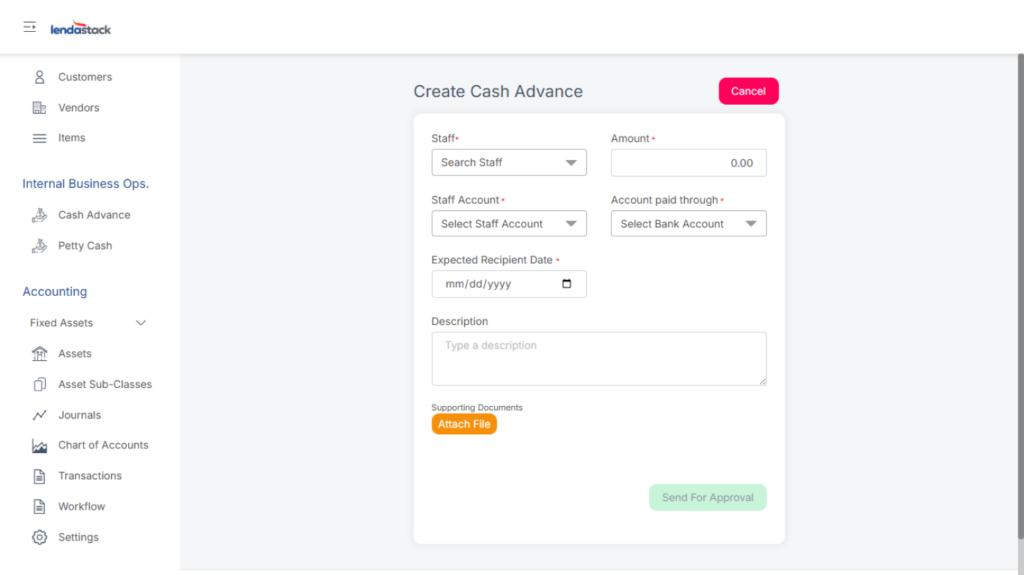Click the Cash Advance hand icon
The width and height of the screenshot is (1024, 575).
coord(40,215)
